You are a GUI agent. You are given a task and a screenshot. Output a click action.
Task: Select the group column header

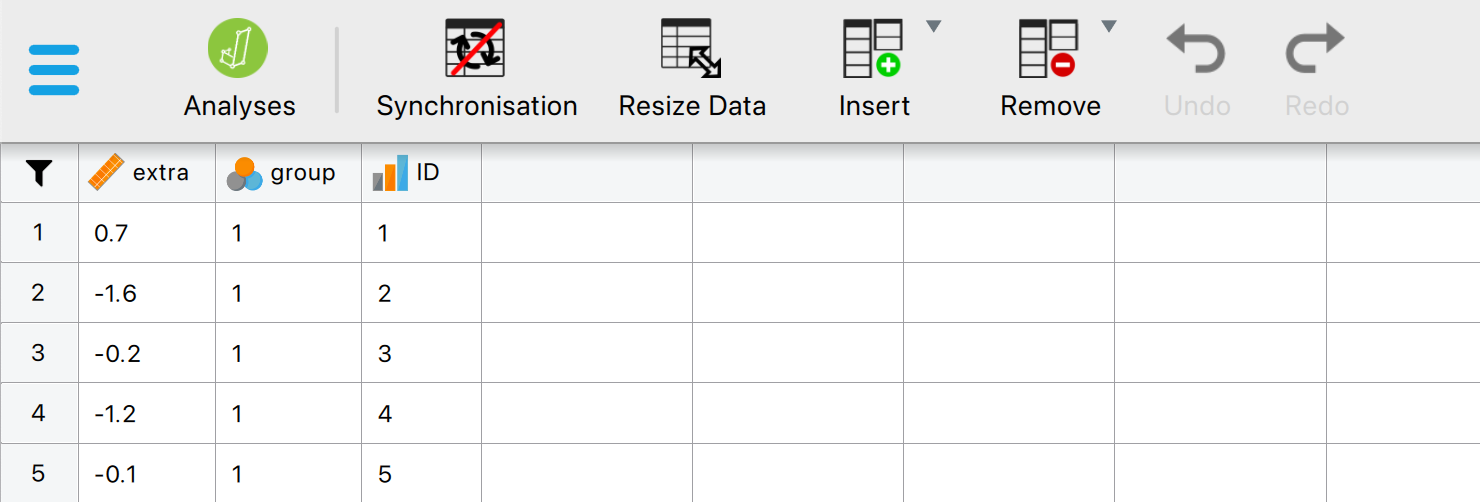click(x=302, y=173)
